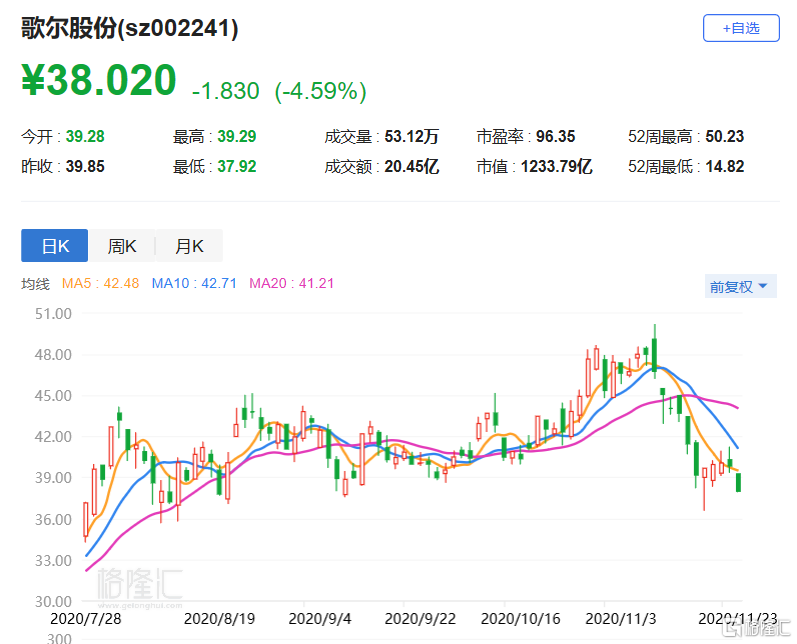Click the 52周最低 value 14.82
This screenshot has height=644, width=797.
(x=724, y=166)
